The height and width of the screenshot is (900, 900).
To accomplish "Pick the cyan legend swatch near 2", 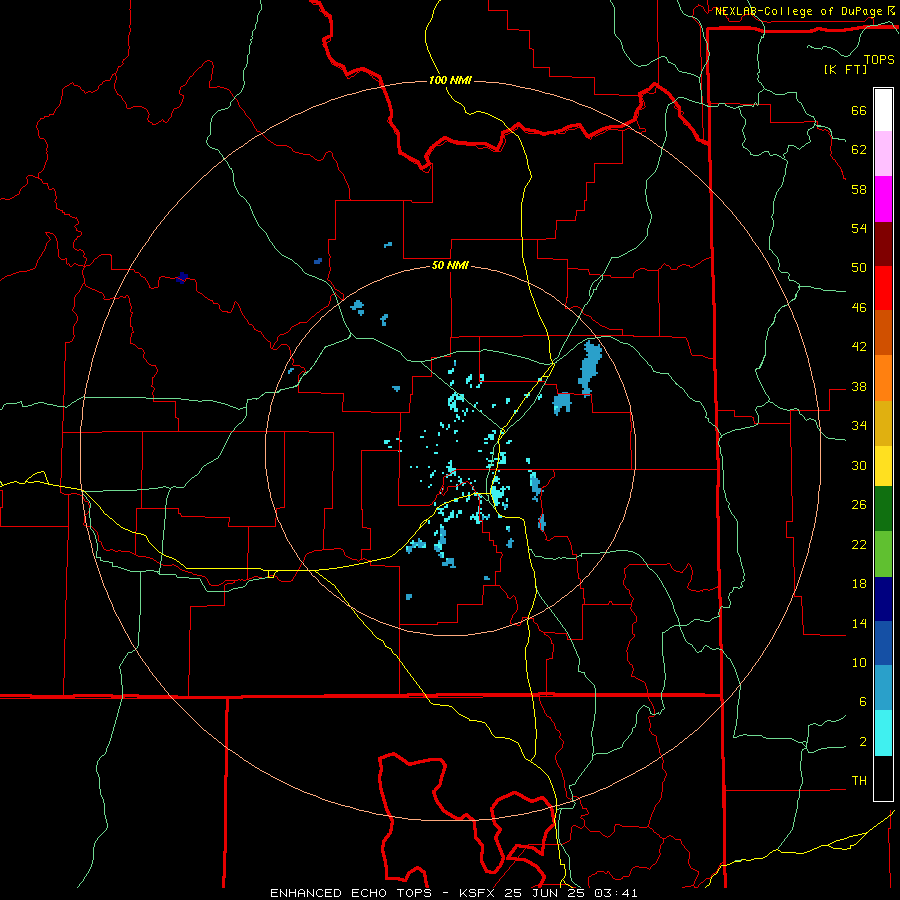I will point(883,733).
